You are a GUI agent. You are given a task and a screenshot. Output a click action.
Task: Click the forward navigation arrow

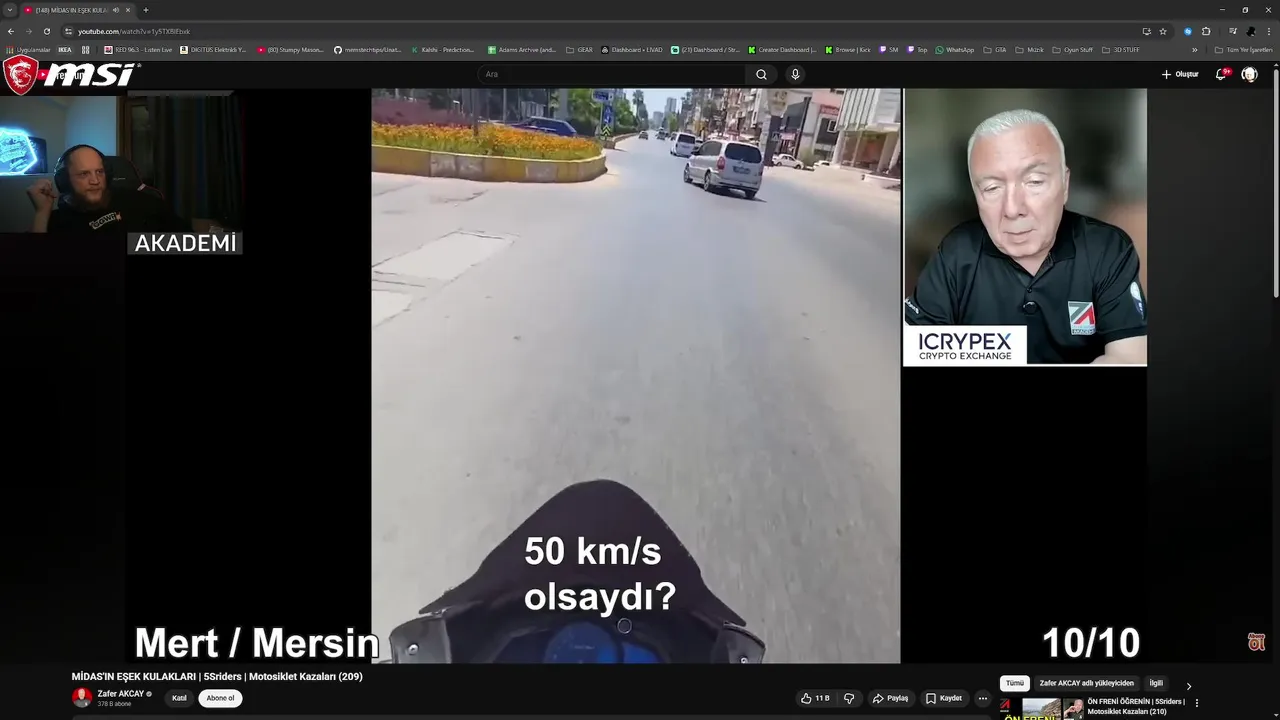point(28,31)
